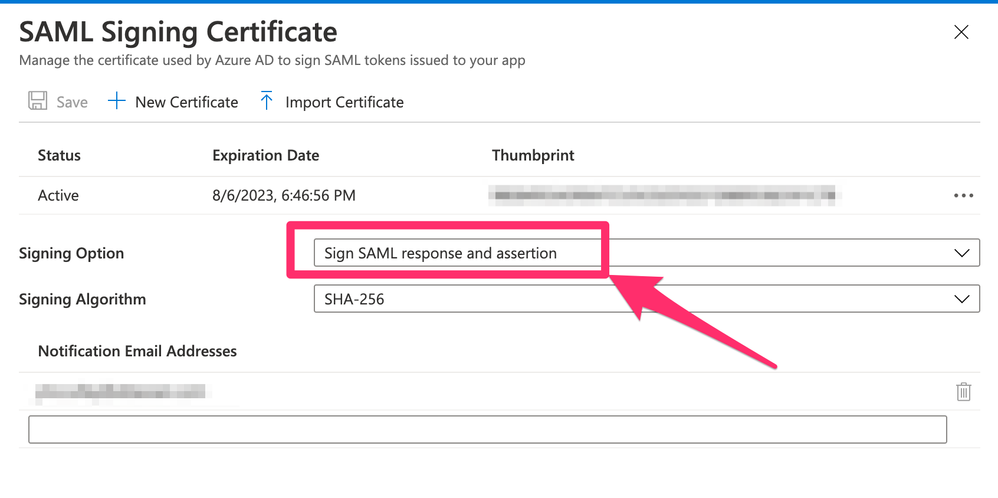Select the Active status cell
The width and height of the screenshot is (998, 498).
tap(58, 196)
